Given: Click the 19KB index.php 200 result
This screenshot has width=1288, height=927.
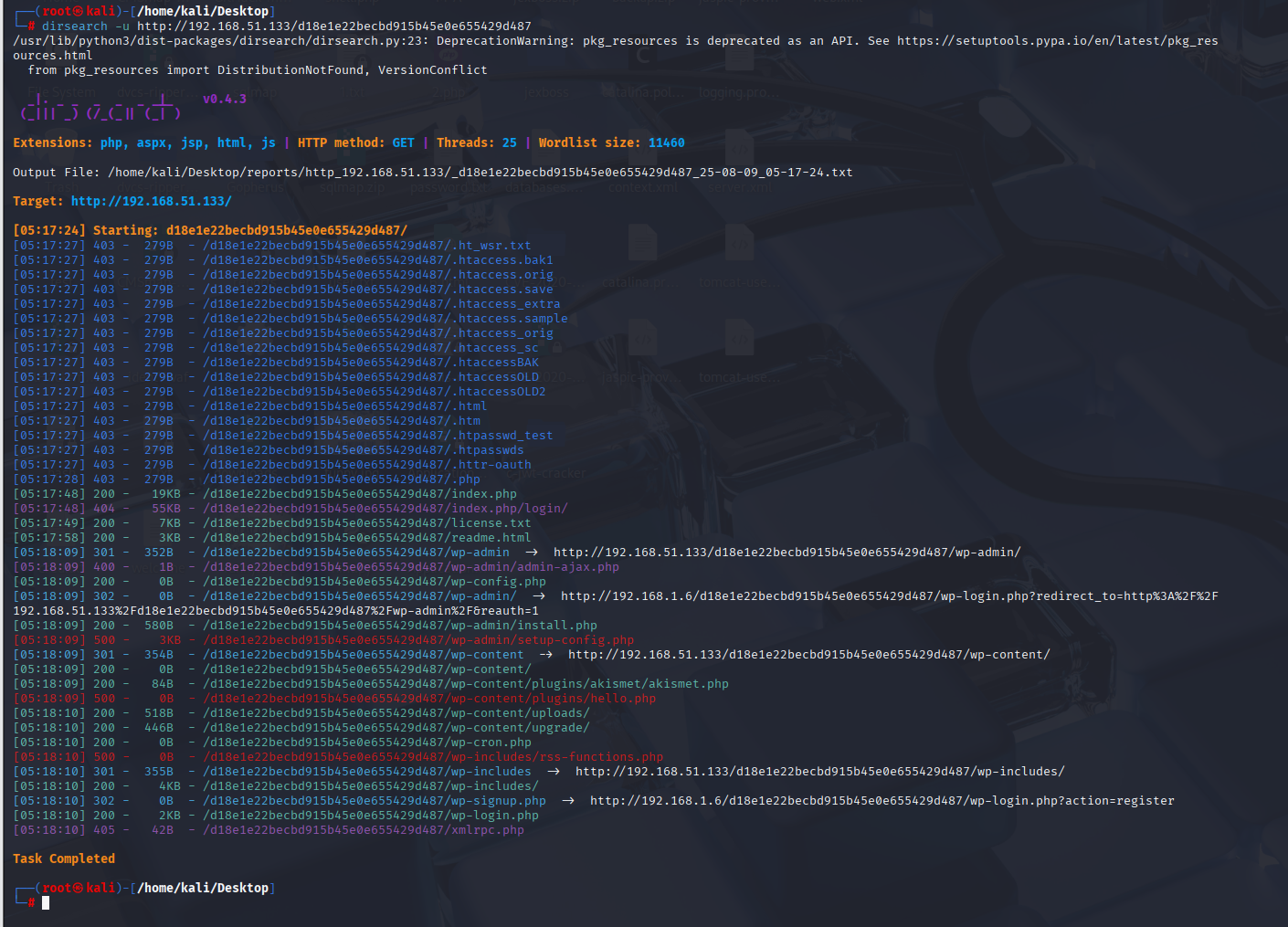Looking at the screenshot, I should 265,493.
